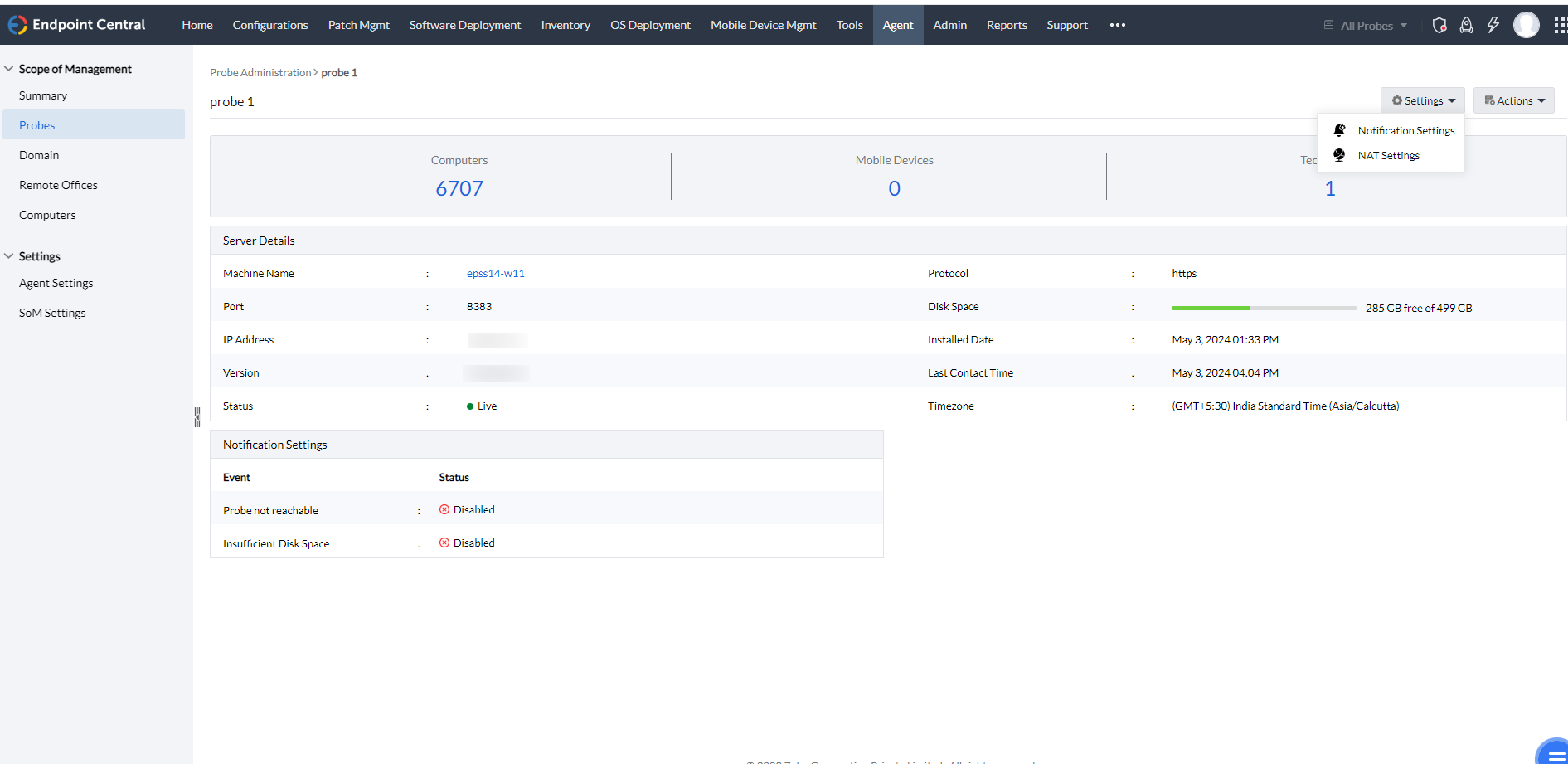This screenshot has width=1568, height=764.
Task: Open the epss14-w11 machine name link
Action: tap(496, 273)
